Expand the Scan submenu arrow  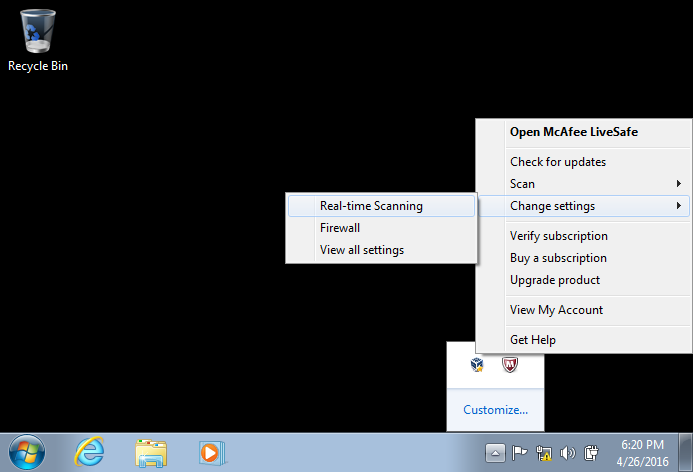click(x=678, y=184)
